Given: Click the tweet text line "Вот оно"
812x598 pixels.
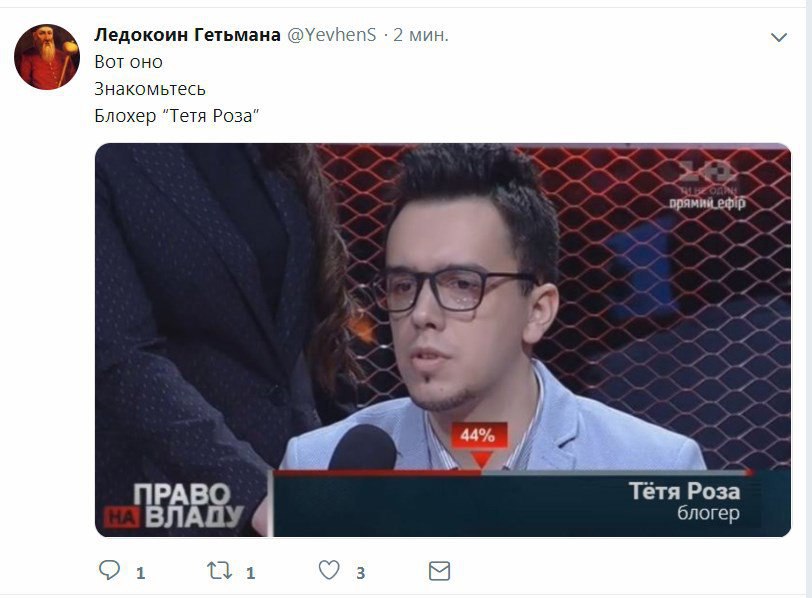Looking at the screenshot, I should coord(128,62).
